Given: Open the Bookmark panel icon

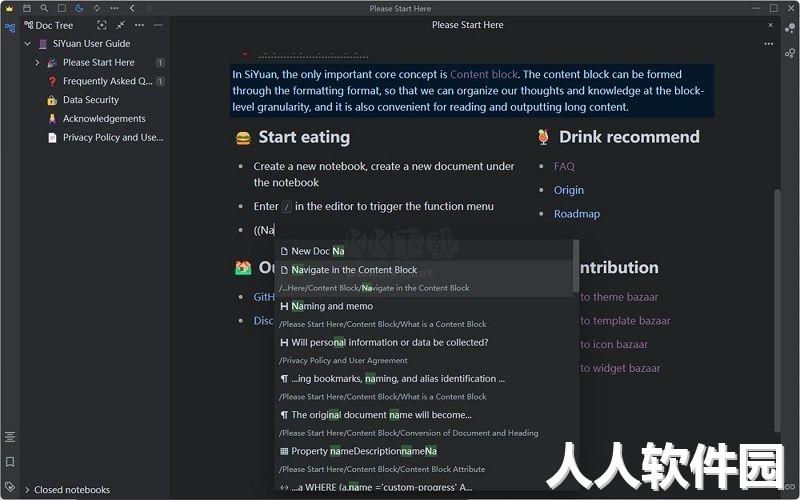Looking at the screenshot, I should [x=10, y=462].
